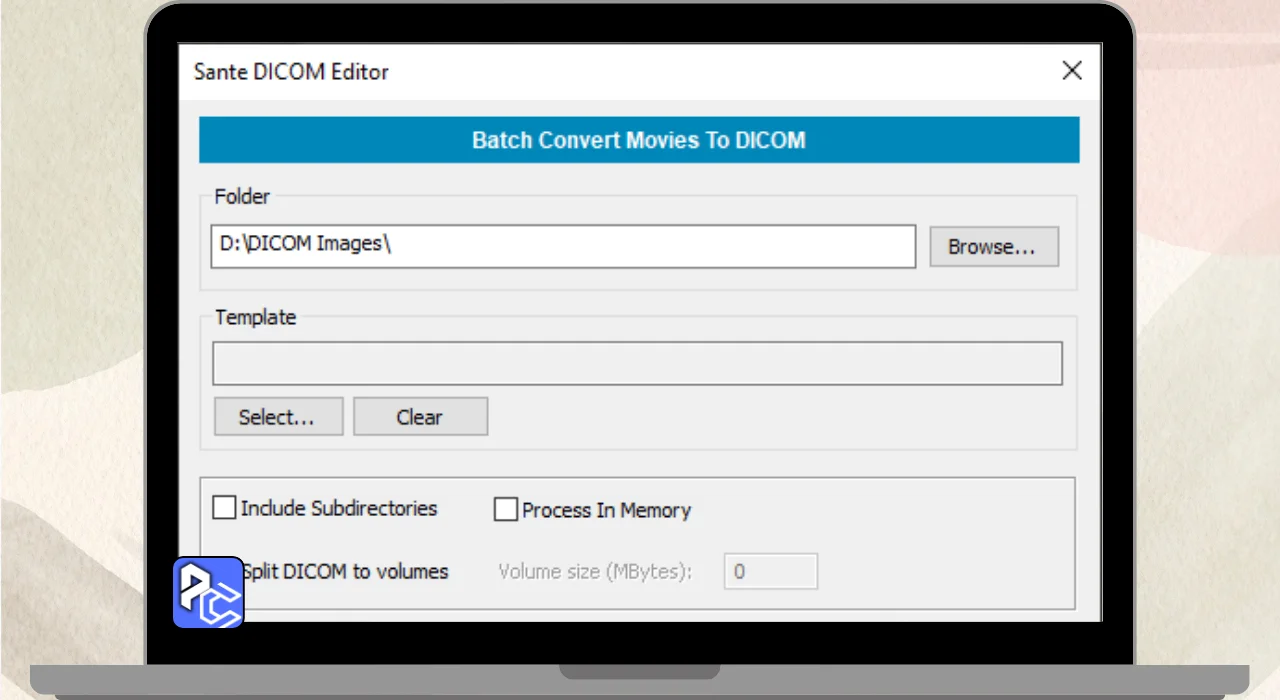Click the Volume size value field

pyautogui.click(x=771, y=572)
